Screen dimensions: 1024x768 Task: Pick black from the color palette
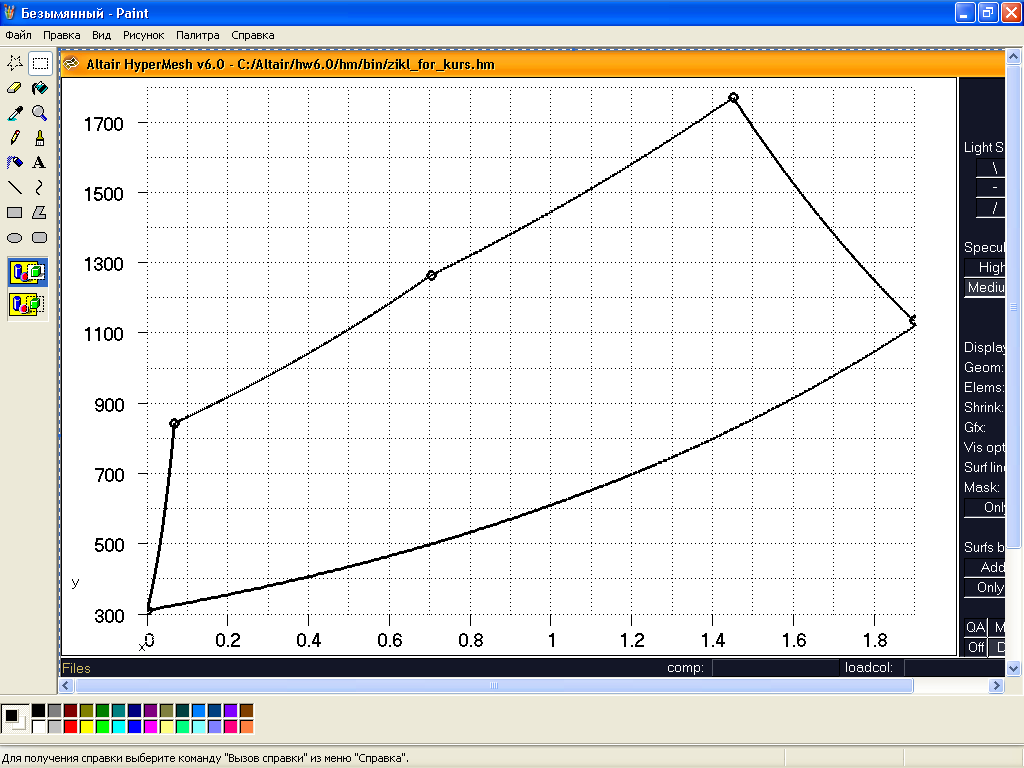coord(39,711)
